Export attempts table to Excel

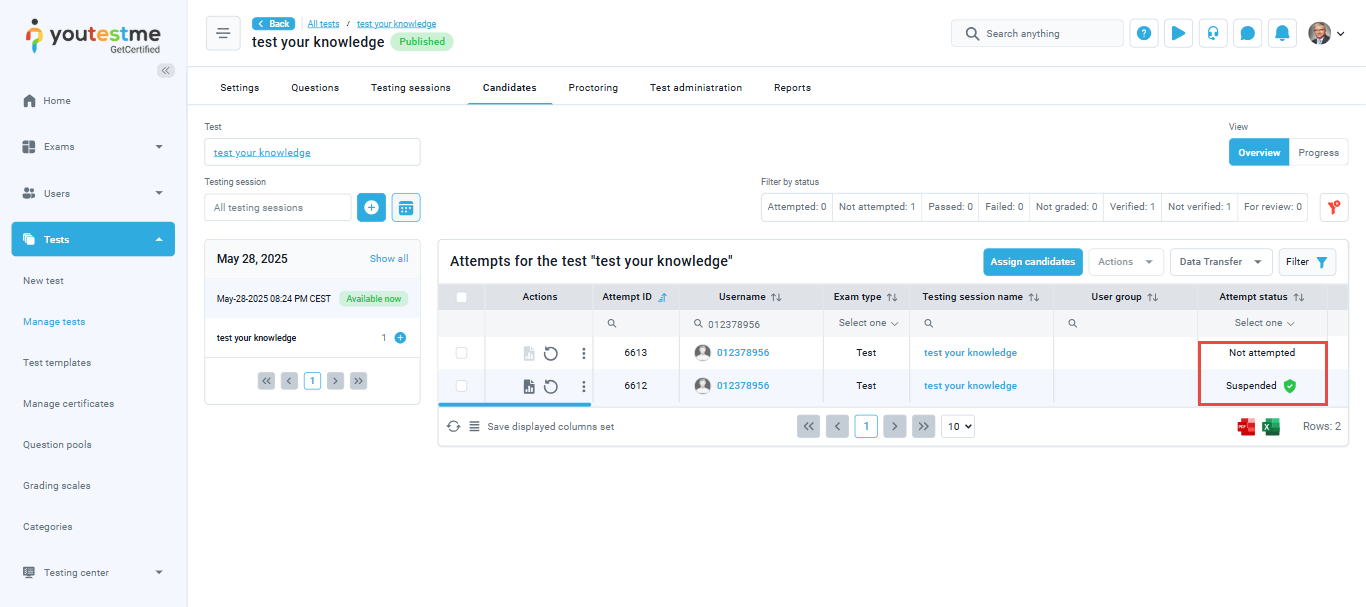point(1271,427)
